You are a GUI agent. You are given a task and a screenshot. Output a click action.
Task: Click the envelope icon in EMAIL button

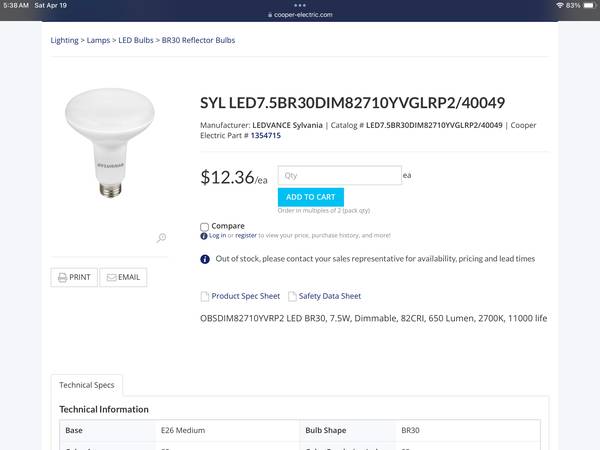111,277
